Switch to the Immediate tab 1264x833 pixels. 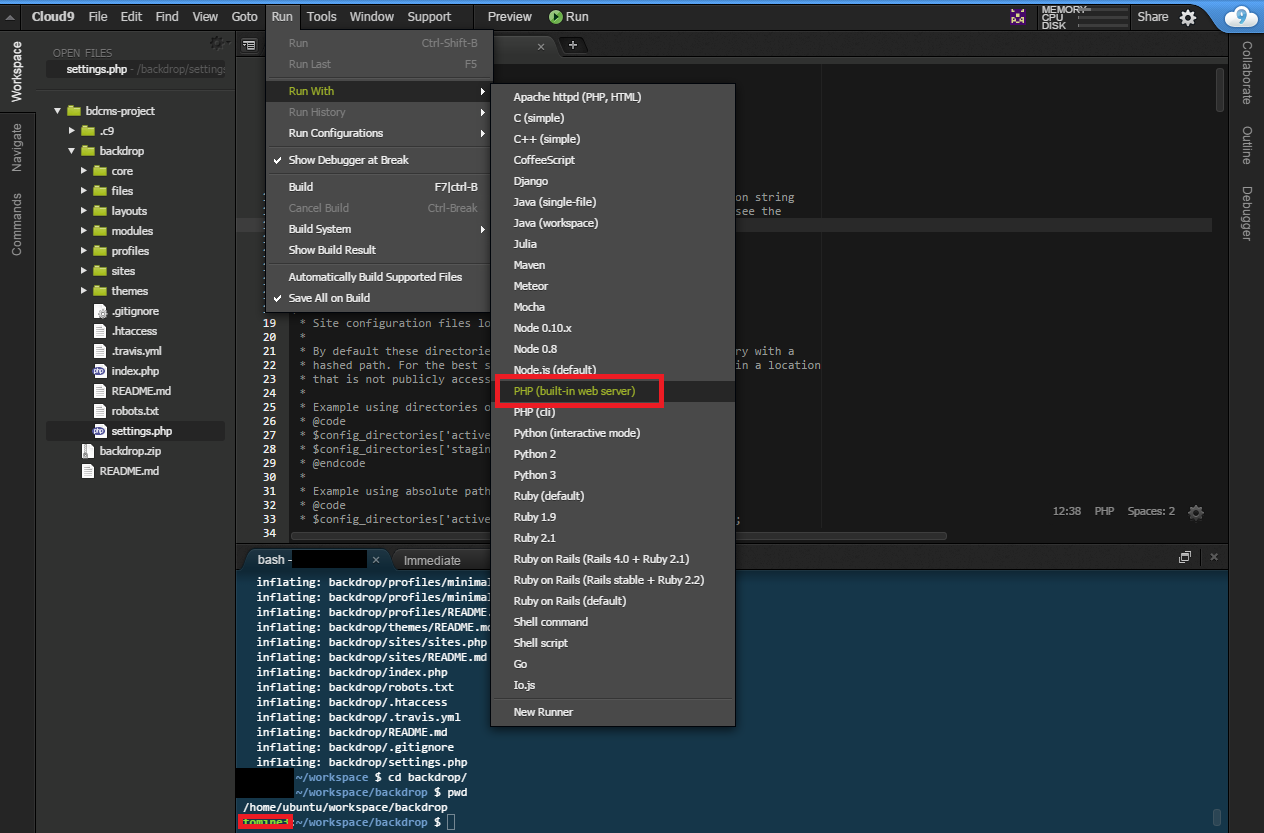(x=432, y=560)
